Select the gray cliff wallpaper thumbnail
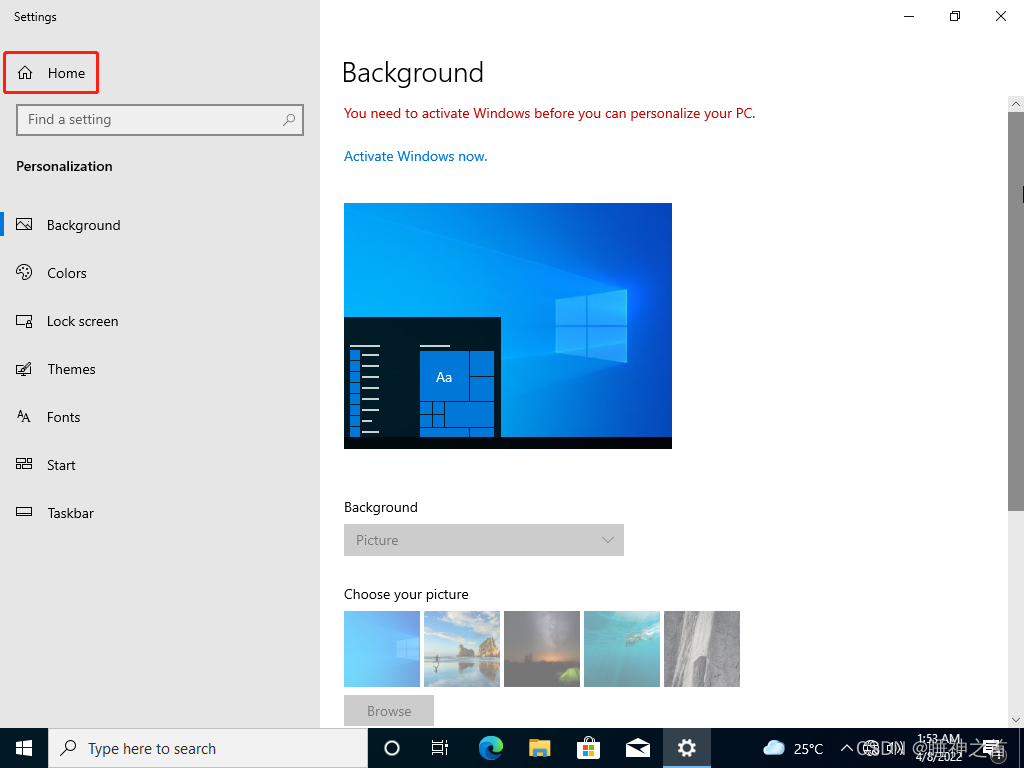This screenshot has height=768, width=1024. 702,649
